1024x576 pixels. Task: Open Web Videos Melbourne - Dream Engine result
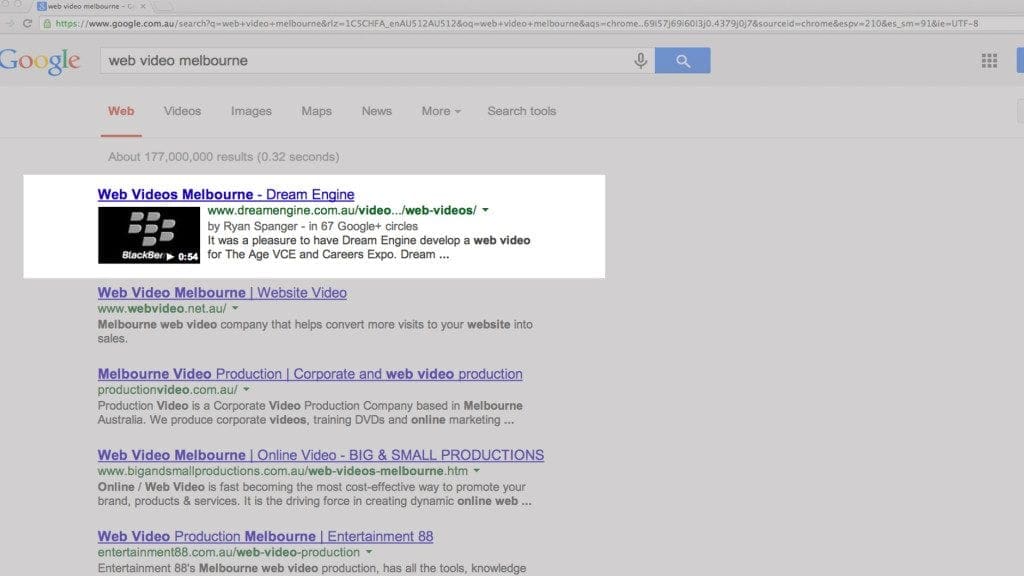[x=226, y=194]
